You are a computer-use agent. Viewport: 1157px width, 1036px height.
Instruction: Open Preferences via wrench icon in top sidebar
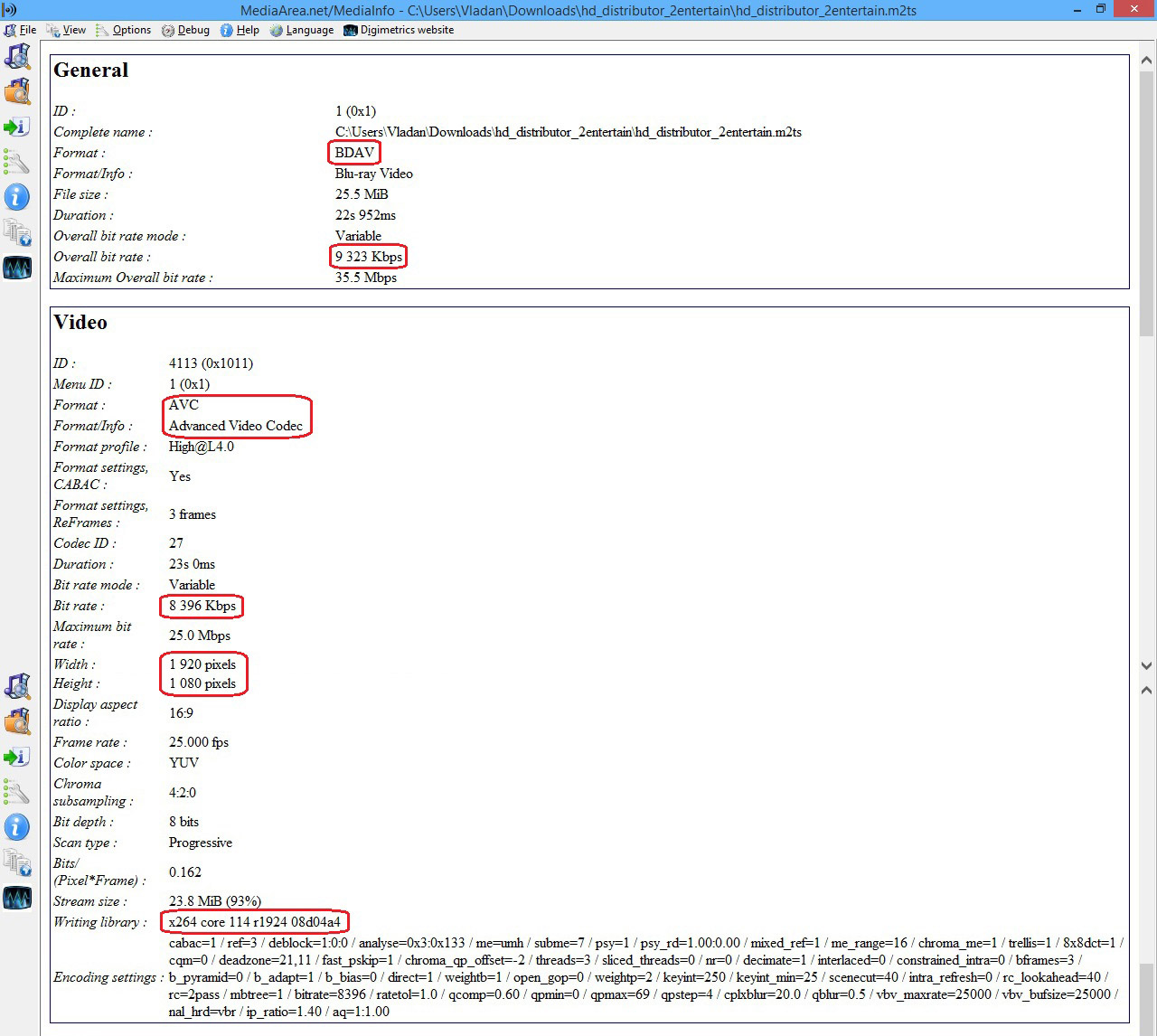[16, 162]
